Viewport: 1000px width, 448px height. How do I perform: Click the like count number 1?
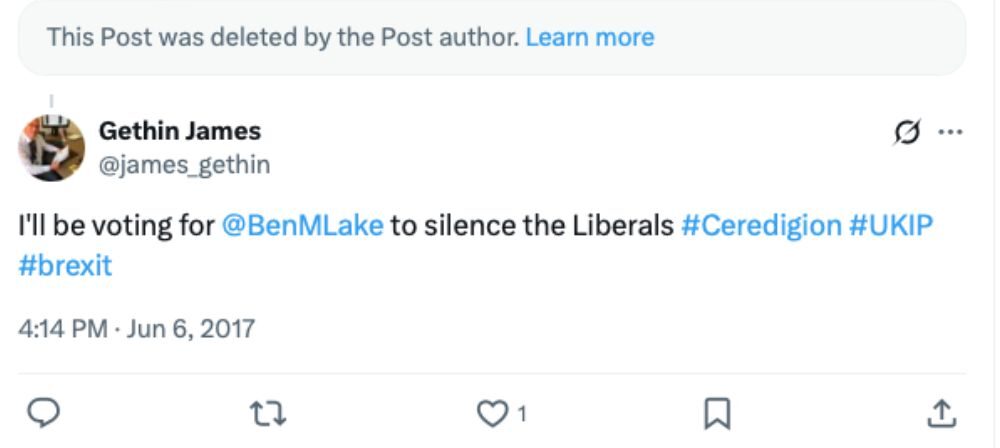[x=522, y=411]
